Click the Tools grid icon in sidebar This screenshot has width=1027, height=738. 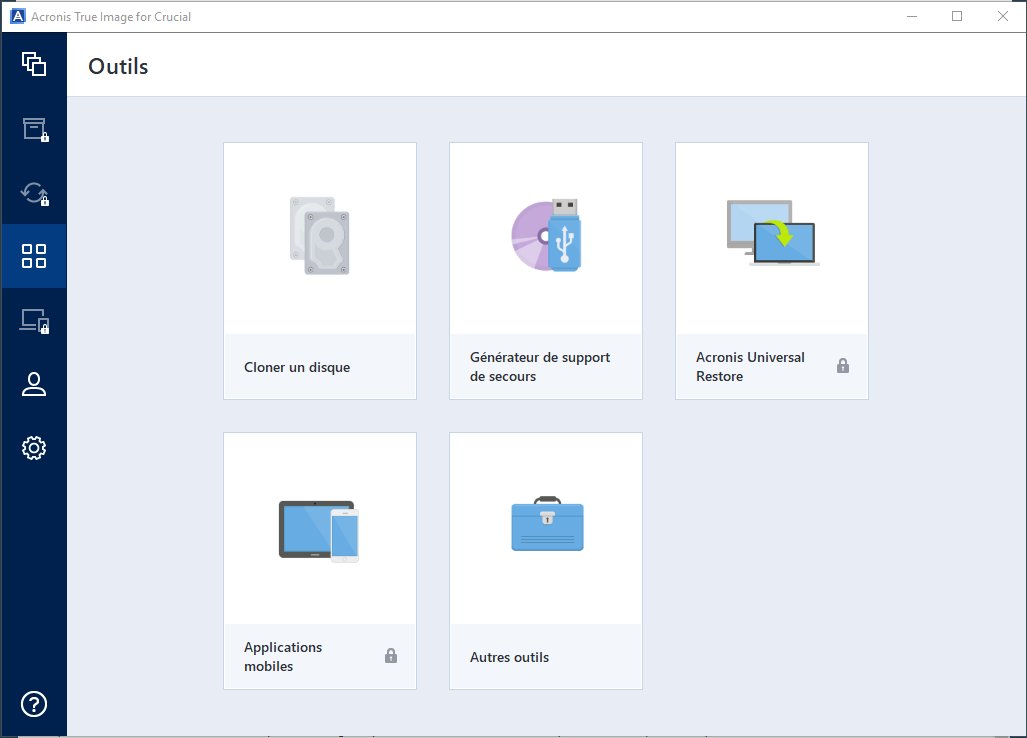pyautogui.click(x=34, y=256)
